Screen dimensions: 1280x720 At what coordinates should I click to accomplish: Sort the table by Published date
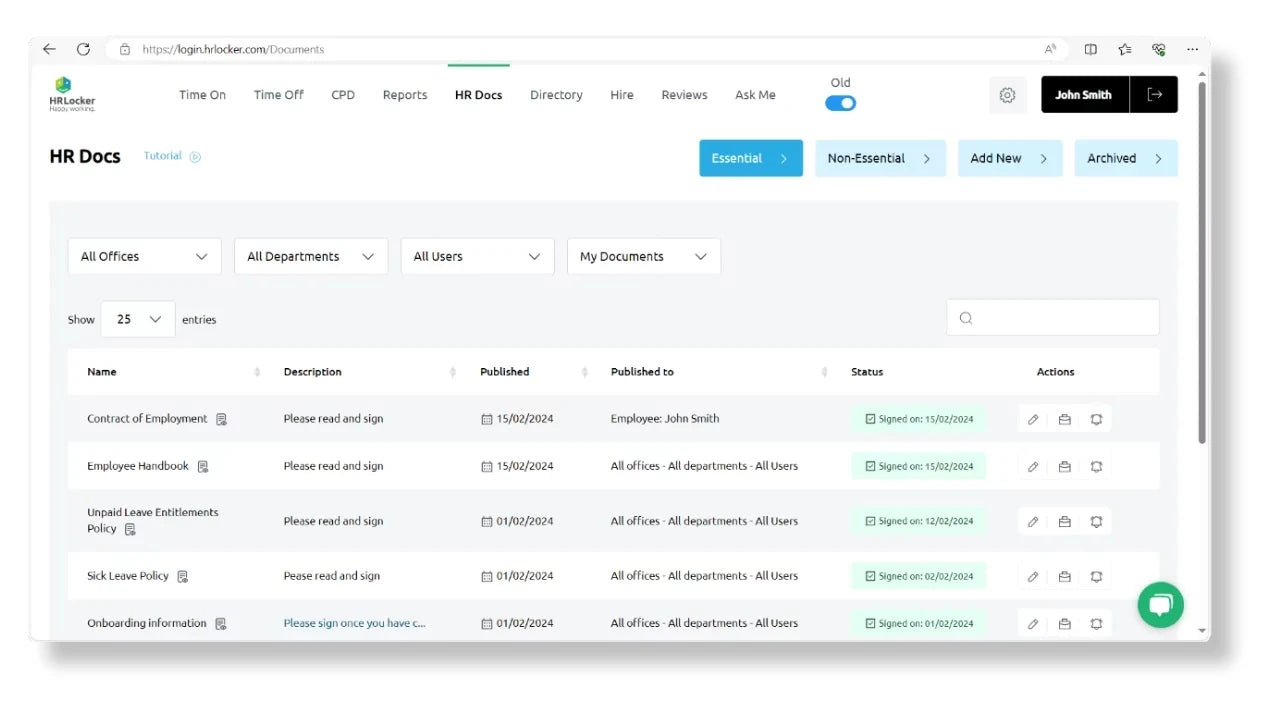(x=584, y=372)
